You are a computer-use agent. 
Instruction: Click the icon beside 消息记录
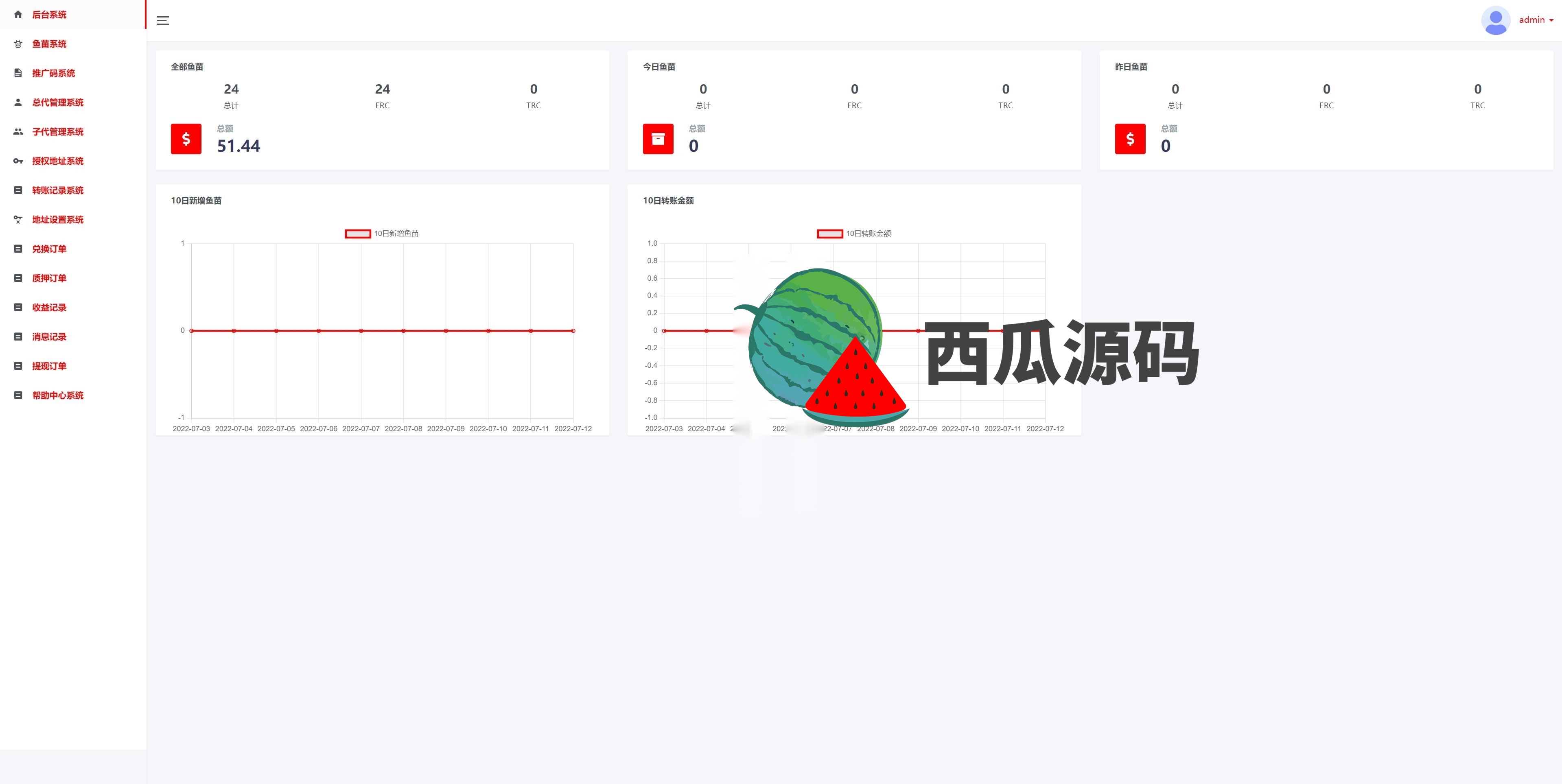18,336
